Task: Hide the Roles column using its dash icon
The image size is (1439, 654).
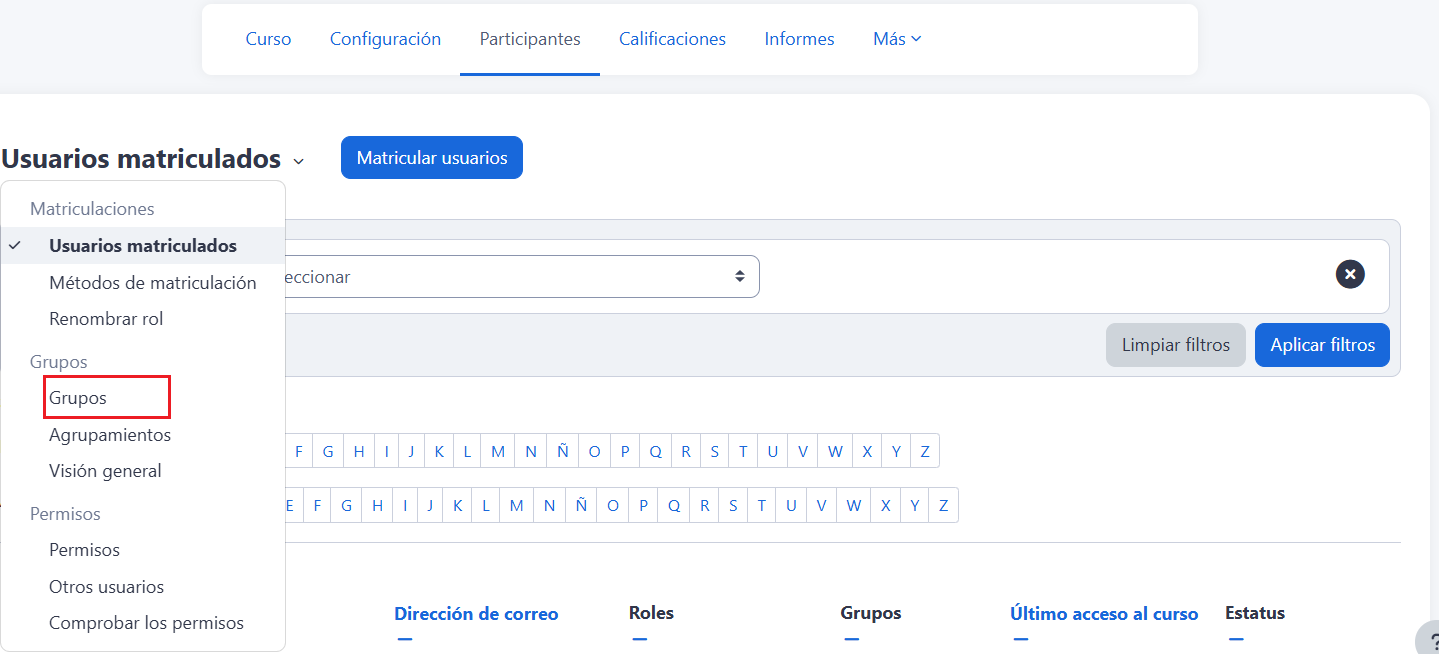Action: (640, 639)
